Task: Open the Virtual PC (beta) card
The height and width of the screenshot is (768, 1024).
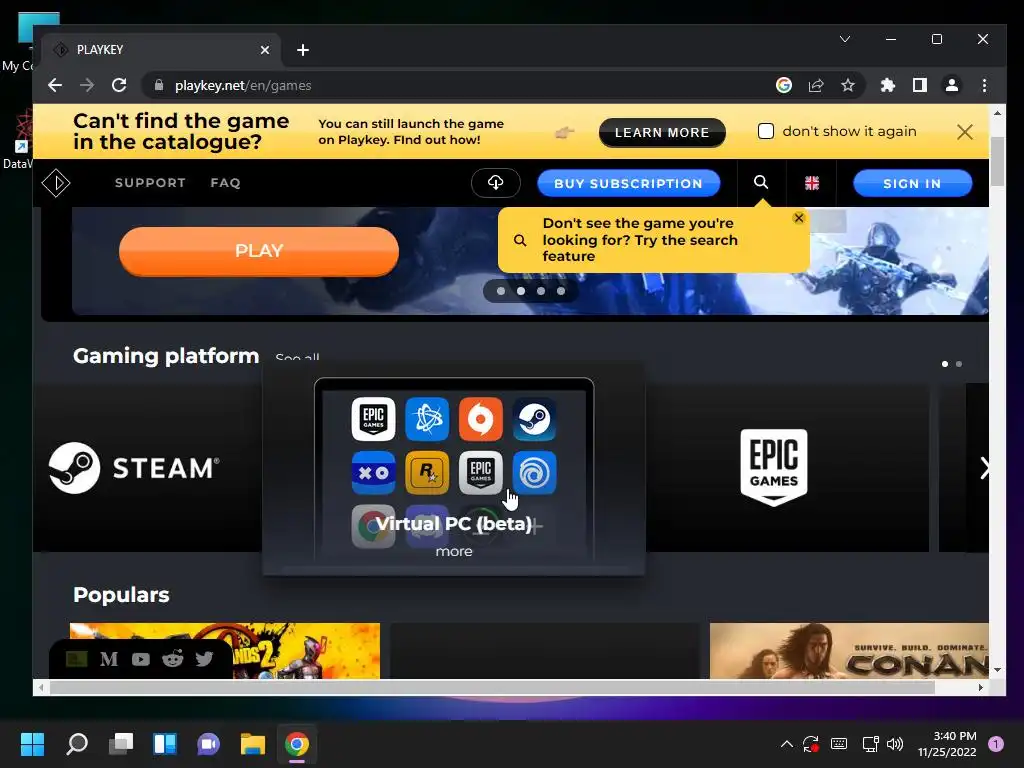Action: point(454,470)
